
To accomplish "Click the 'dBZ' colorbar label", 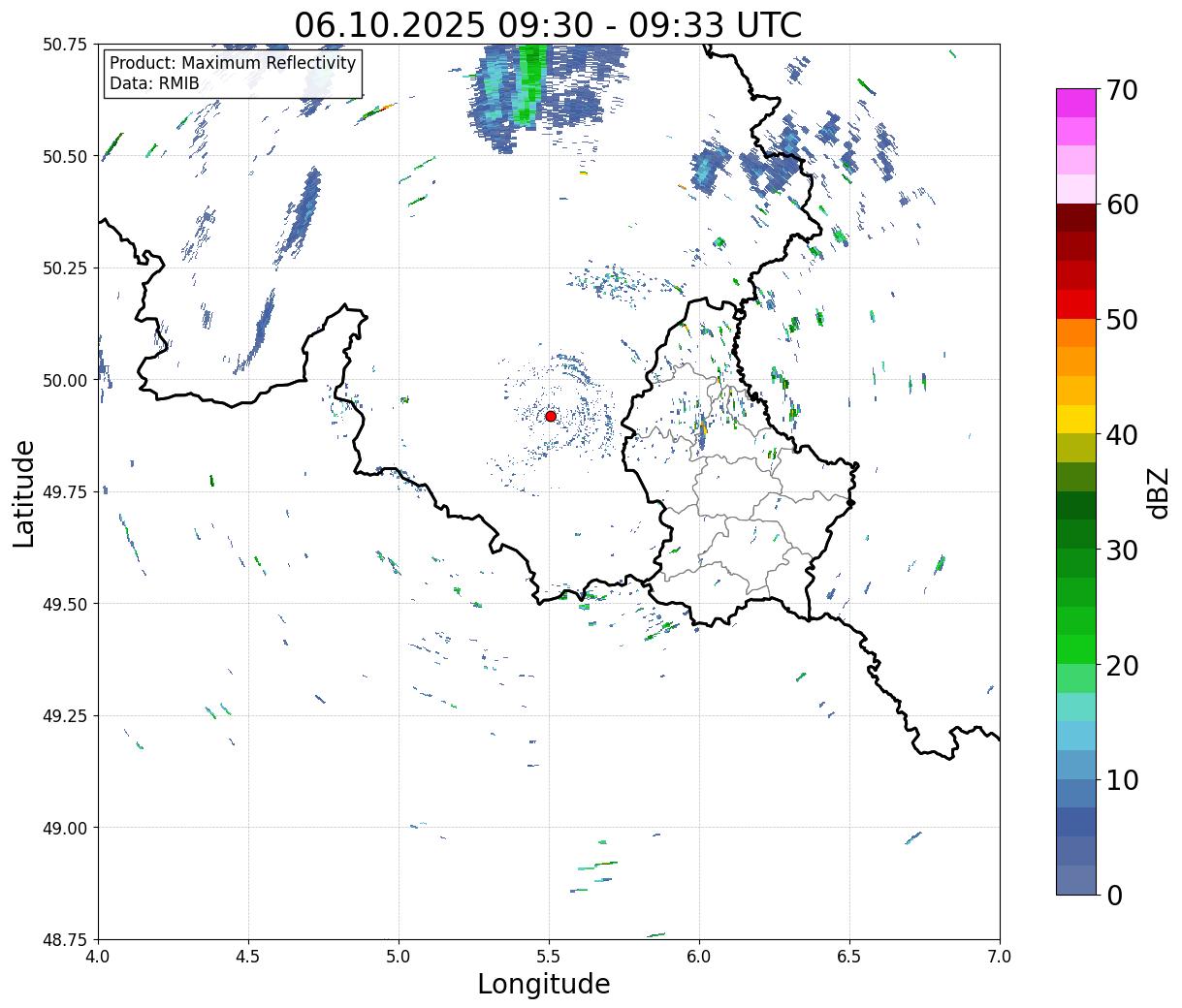I will [1158, 491].
